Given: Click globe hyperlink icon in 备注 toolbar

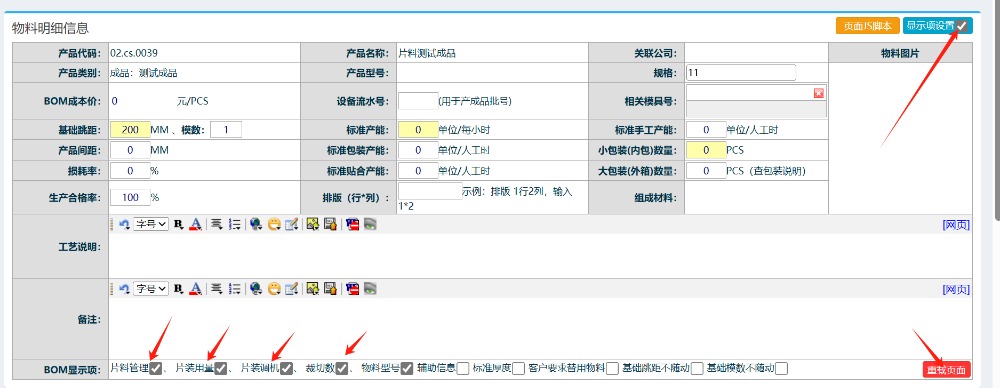Looking at the screenshot, I should tap(256, 288).
